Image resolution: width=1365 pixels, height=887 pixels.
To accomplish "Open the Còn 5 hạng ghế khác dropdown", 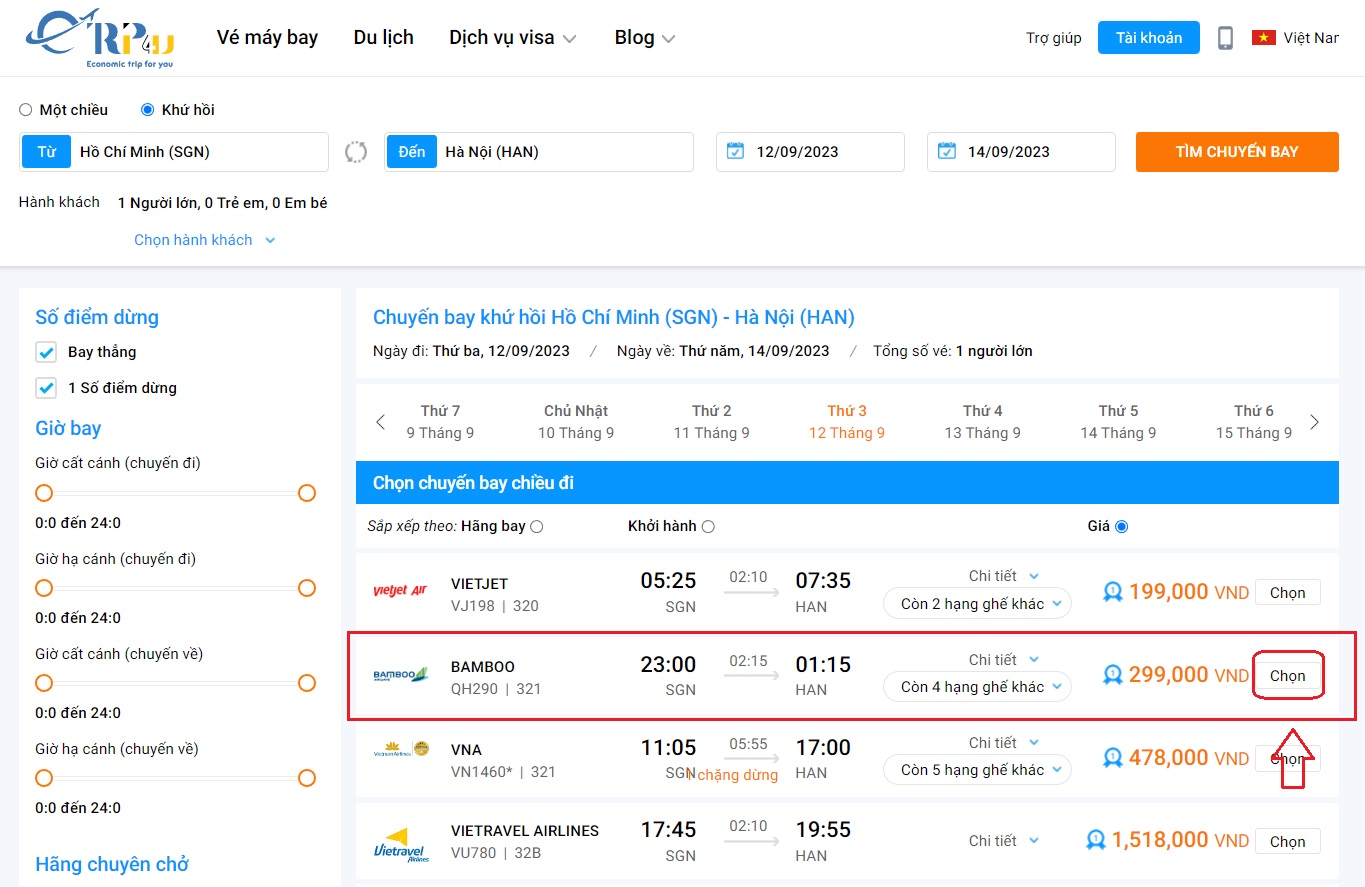I will pos(977,770).
